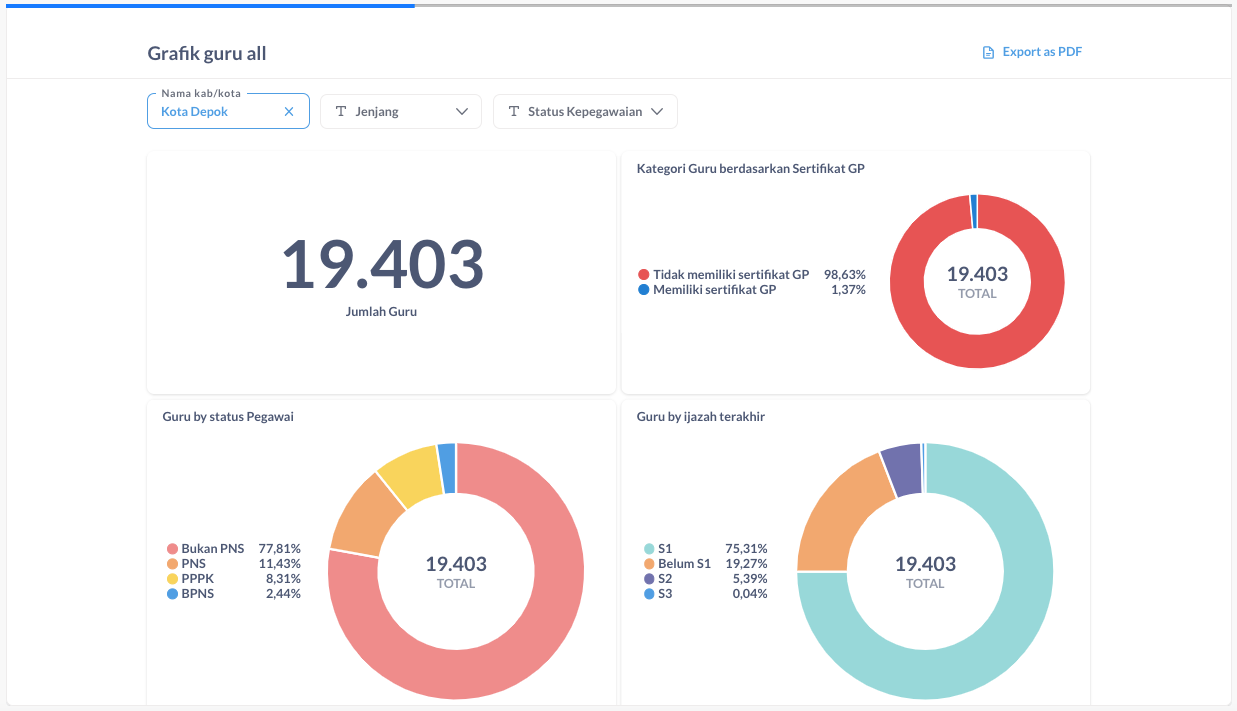Toggle the Tidak memiliki sertifikat GP legend dot

pos(643,274)
